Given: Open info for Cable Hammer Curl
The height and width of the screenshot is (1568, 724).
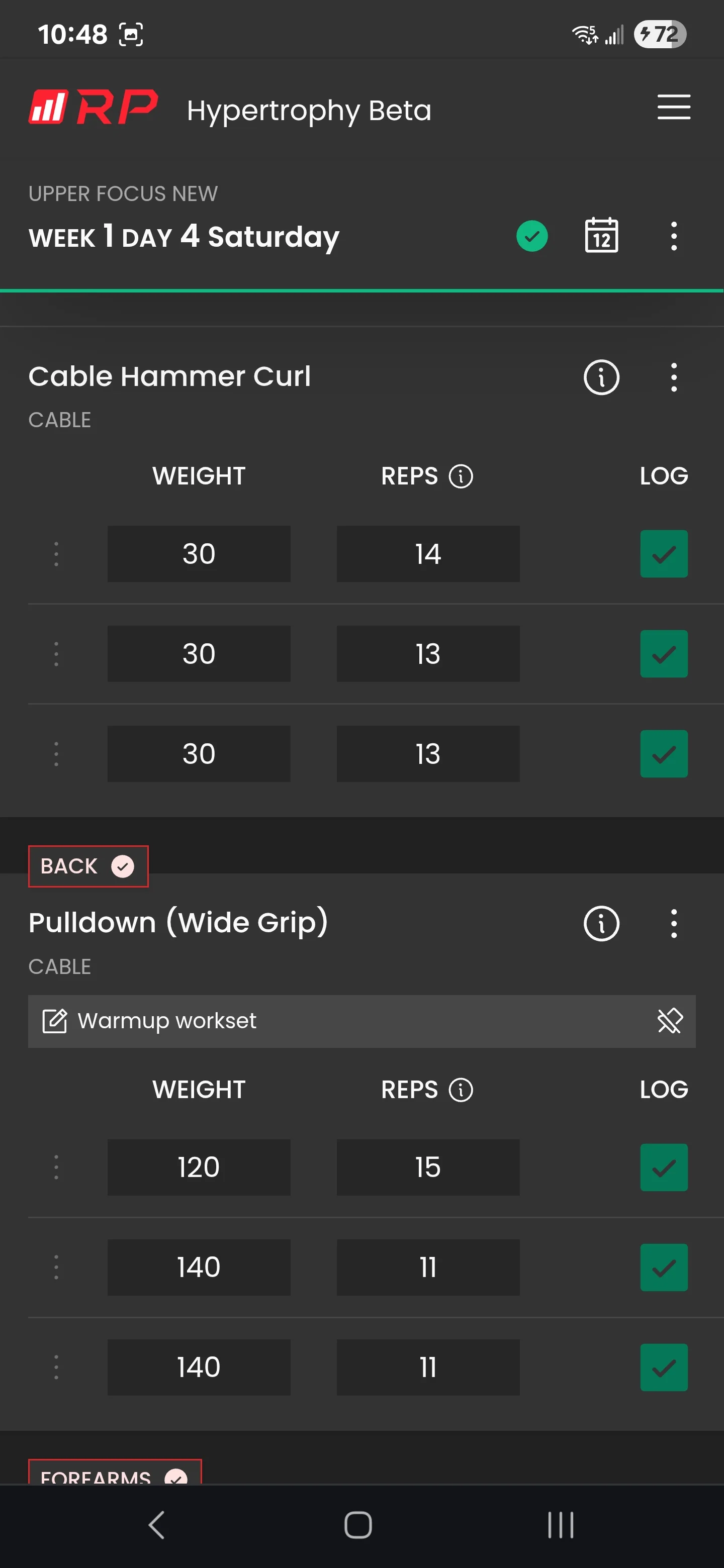Looking at the screenshot, I should click(601, 377).
